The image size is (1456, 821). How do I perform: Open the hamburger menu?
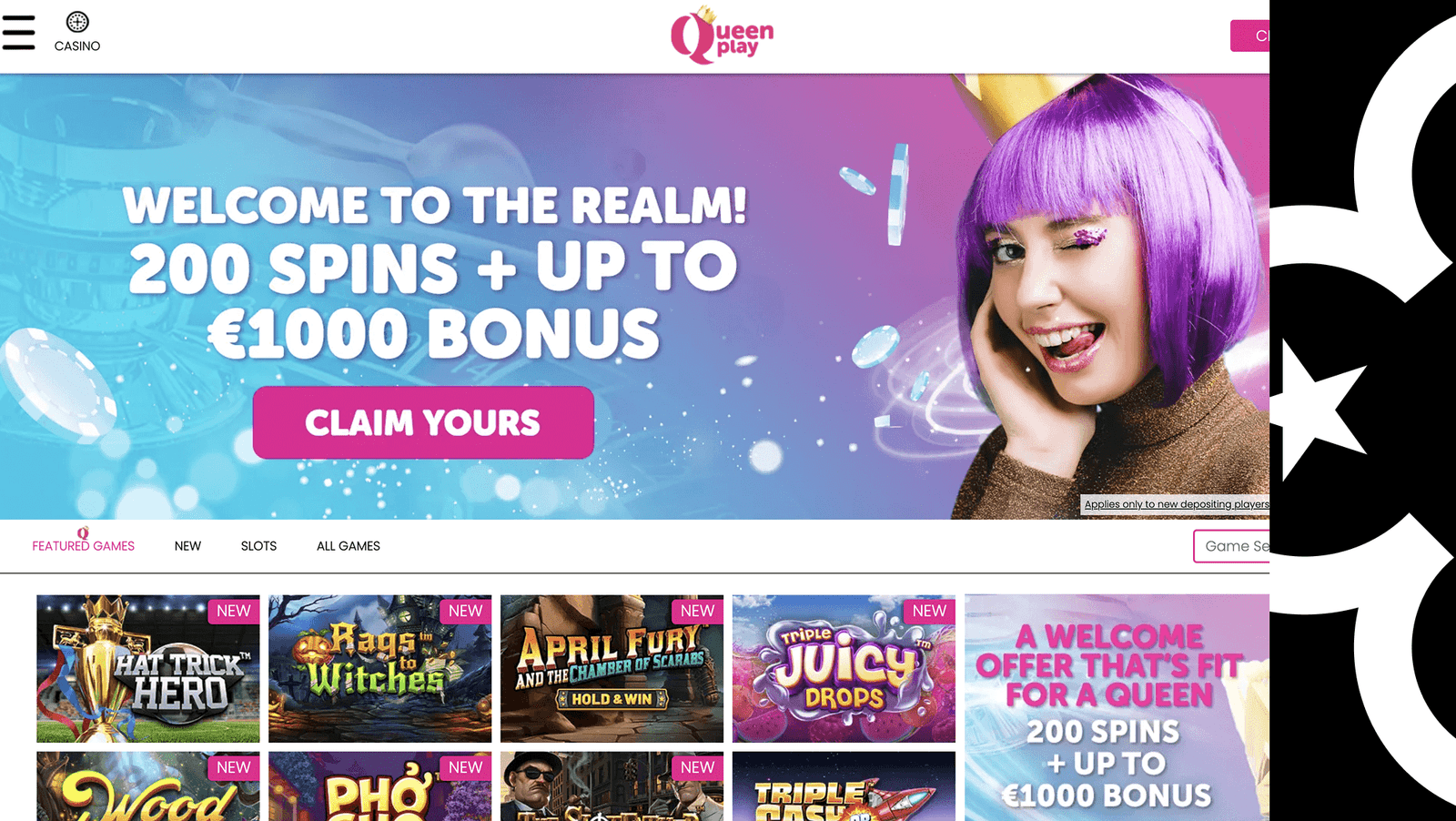point(18,33)
